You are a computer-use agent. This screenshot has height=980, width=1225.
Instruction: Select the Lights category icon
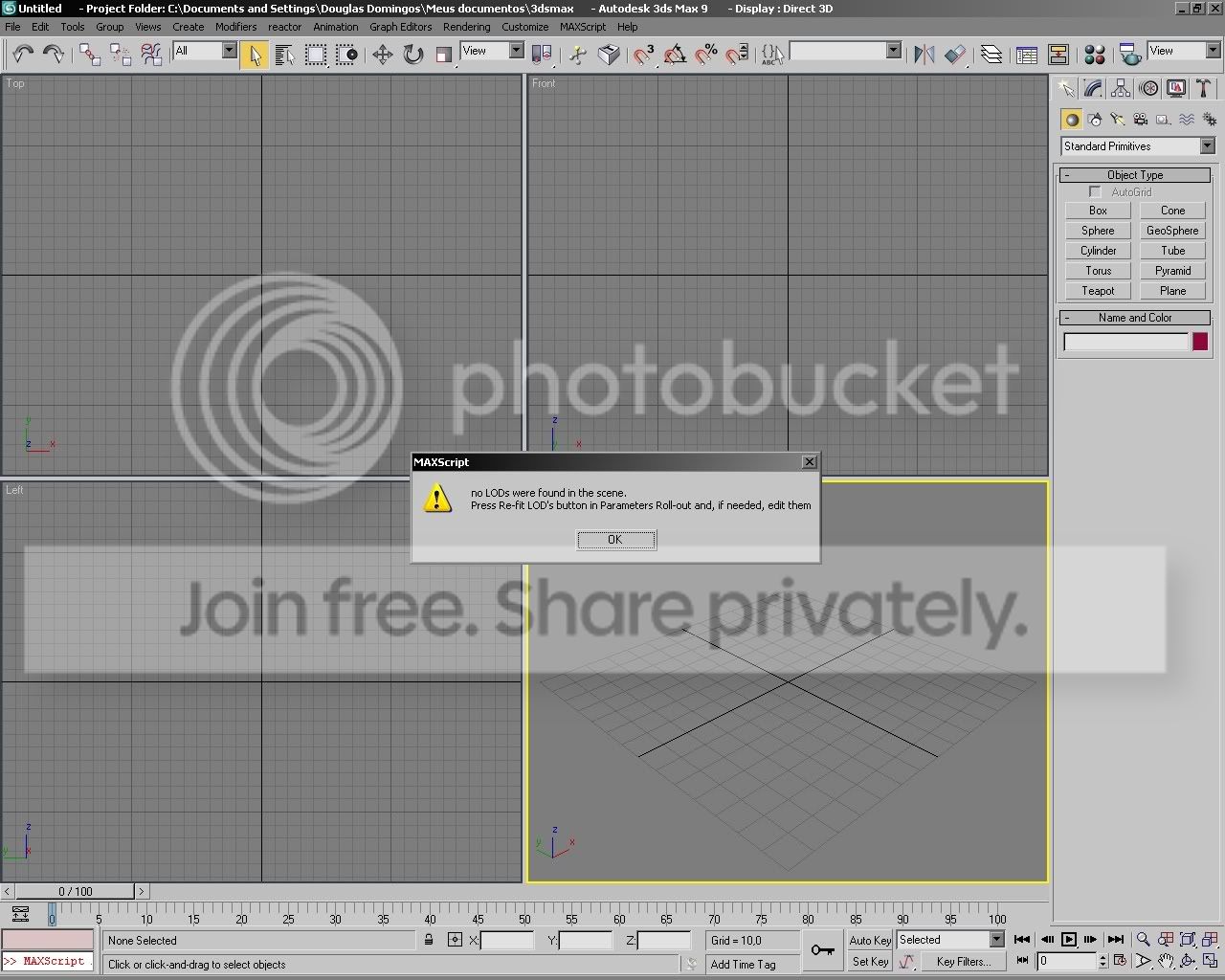coord(1117,120)
